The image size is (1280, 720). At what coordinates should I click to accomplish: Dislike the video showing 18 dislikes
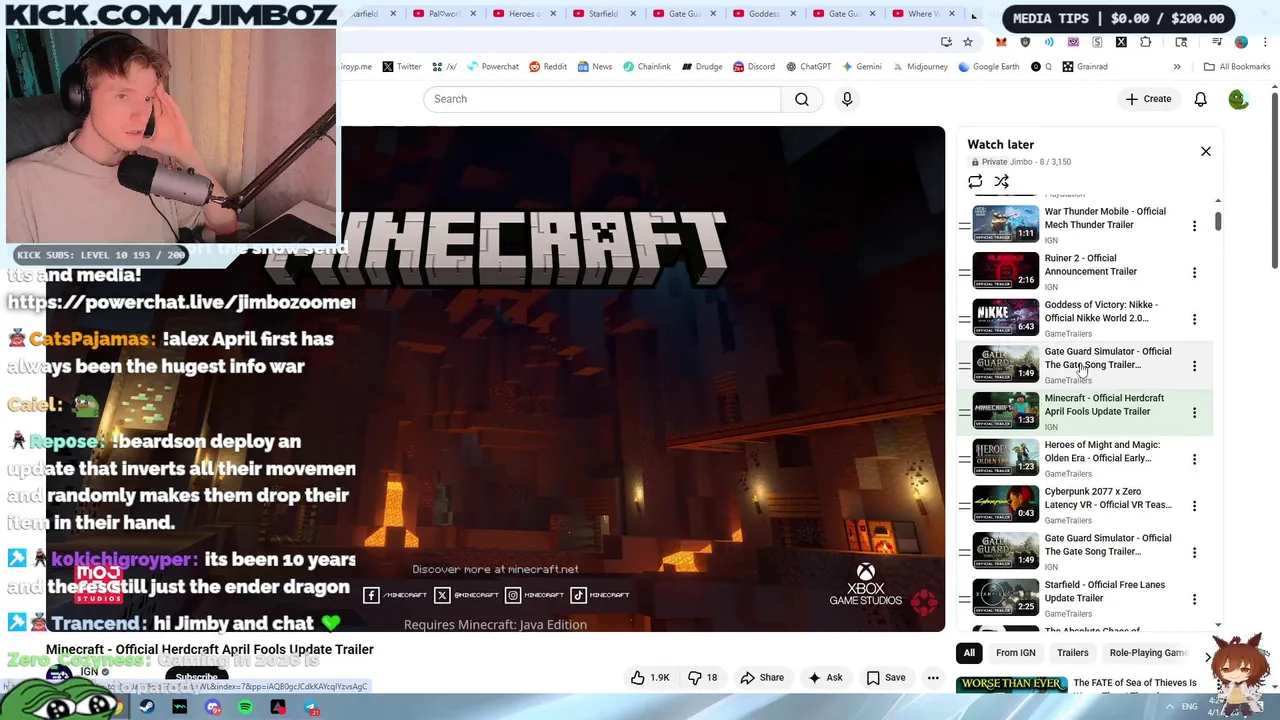point(703,677)
